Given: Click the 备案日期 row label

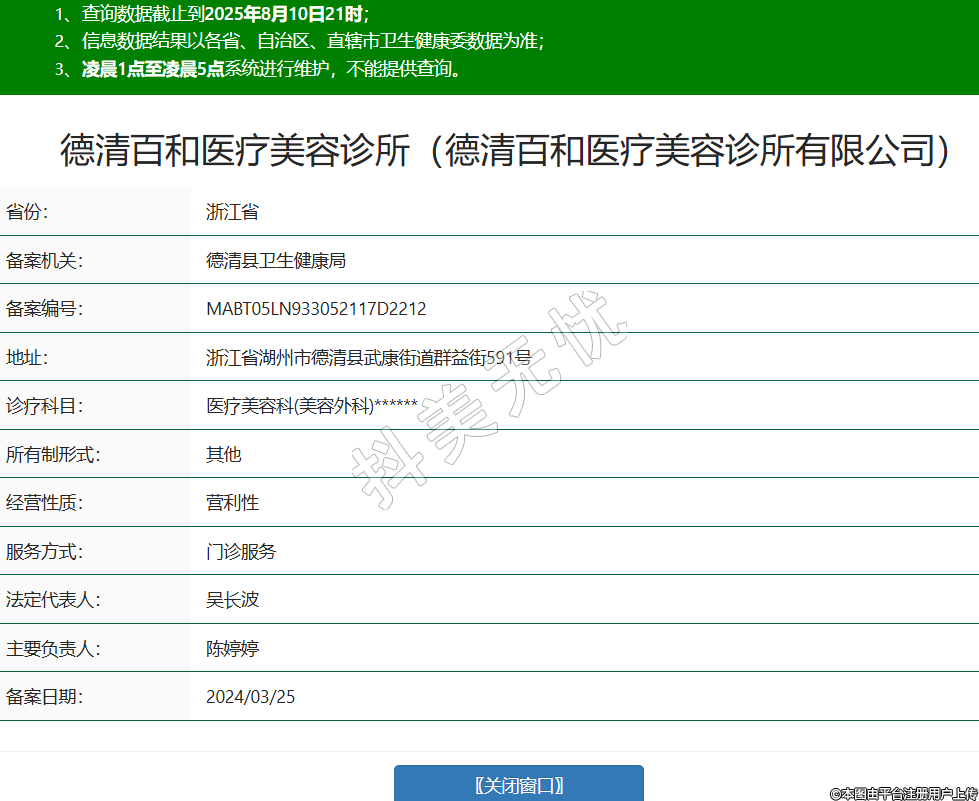Looking at the screenshot, I should (x=44, y=697).
